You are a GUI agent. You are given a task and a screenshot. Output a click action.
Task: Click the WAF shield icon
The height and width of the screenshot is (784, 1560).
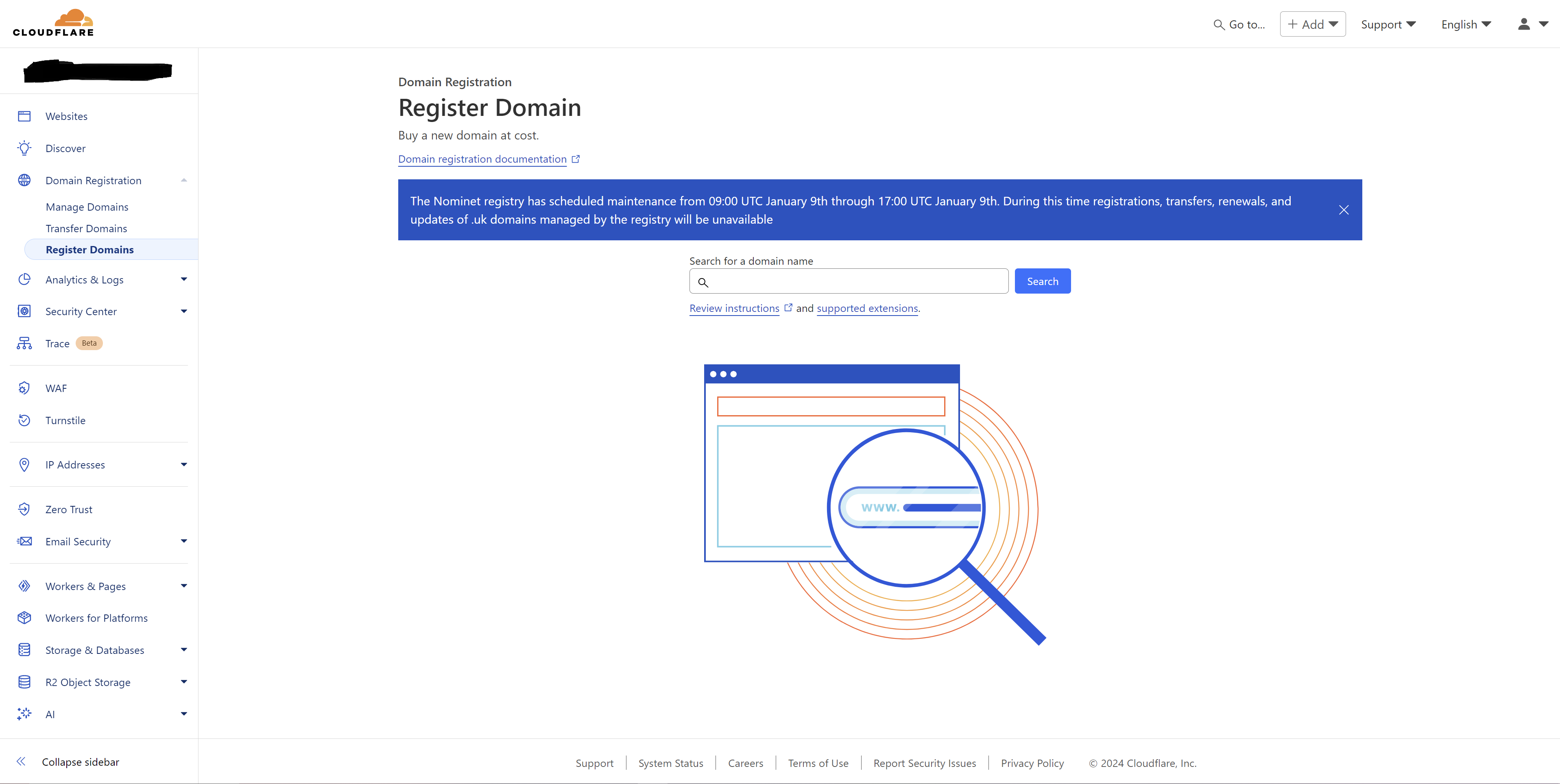click(24, 388)
